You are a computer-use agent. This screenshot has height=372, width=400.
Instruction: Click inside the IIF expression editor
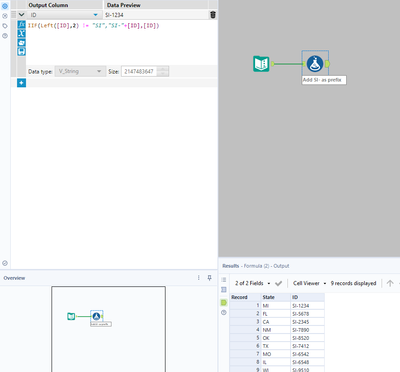tap(122, 42)
